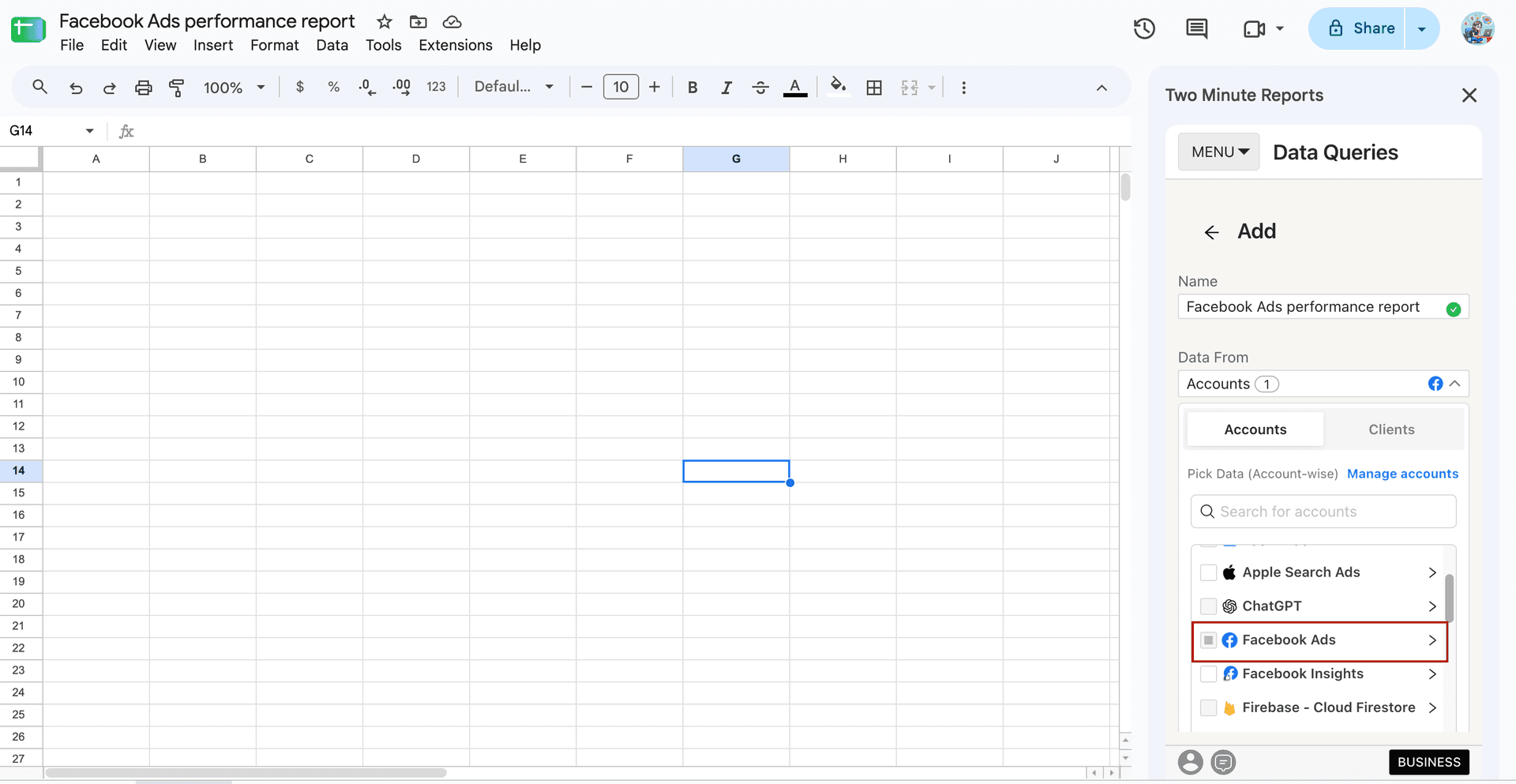This screenshot has width=1516, height=784.
Task: Expand the Facebook Insights accounts
Action: (x=1432, y=674)
